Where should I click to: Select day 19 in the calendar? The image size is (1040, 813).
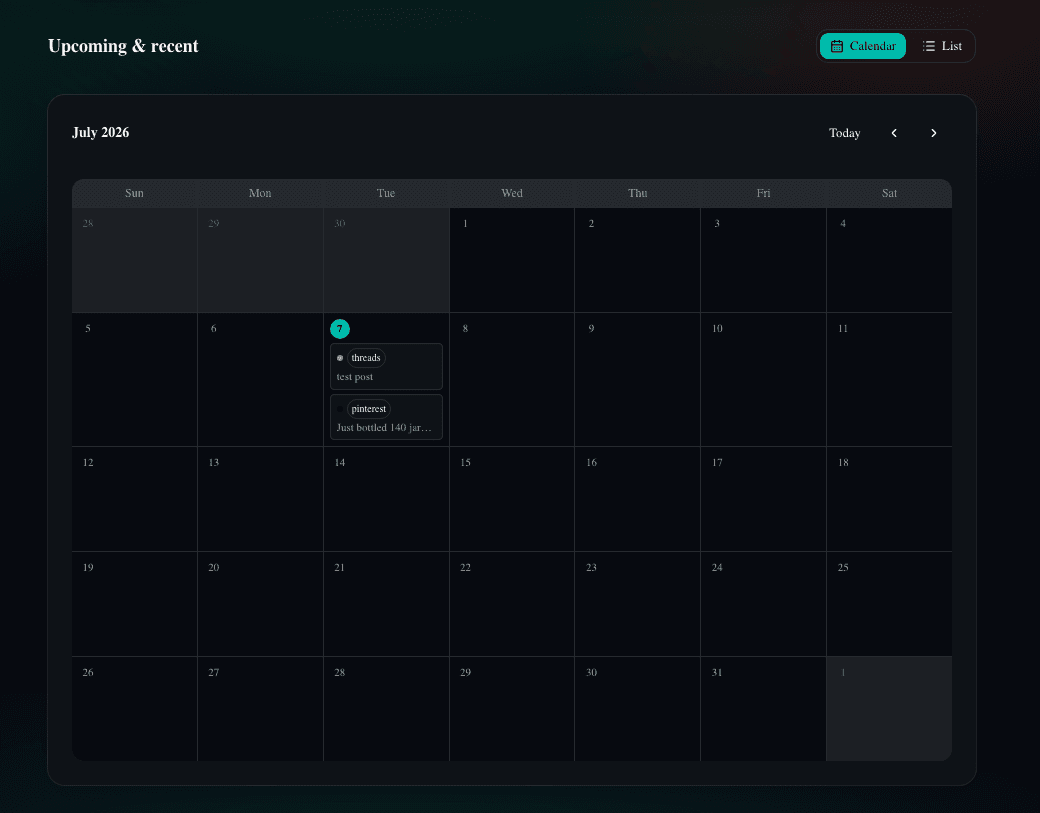[135, 604]
